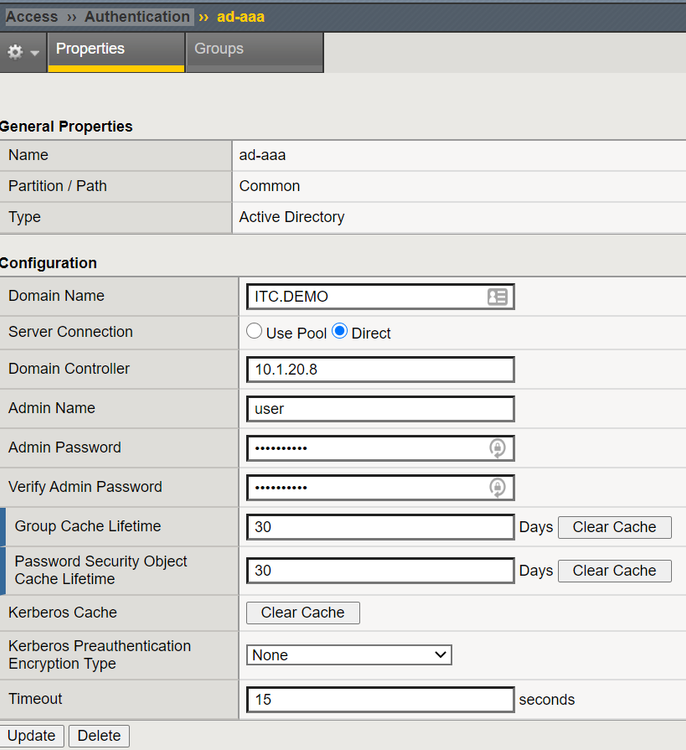Viewport: 686px width, 750px height.
Task: Open the Properties tab
Action: pos(90,49)
